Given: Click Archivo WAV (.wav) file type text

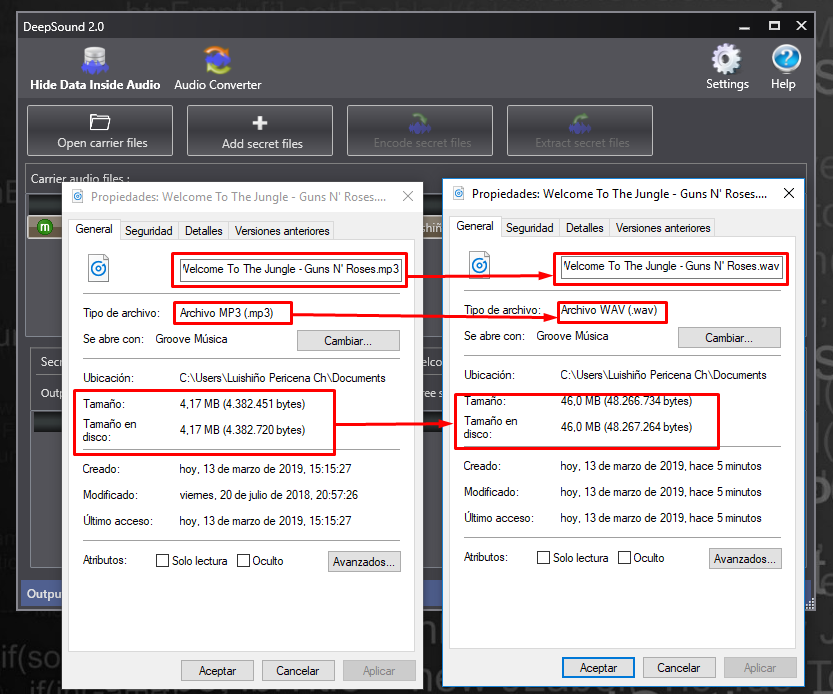Looking at the screenshot, I should (x=609, y=310).
